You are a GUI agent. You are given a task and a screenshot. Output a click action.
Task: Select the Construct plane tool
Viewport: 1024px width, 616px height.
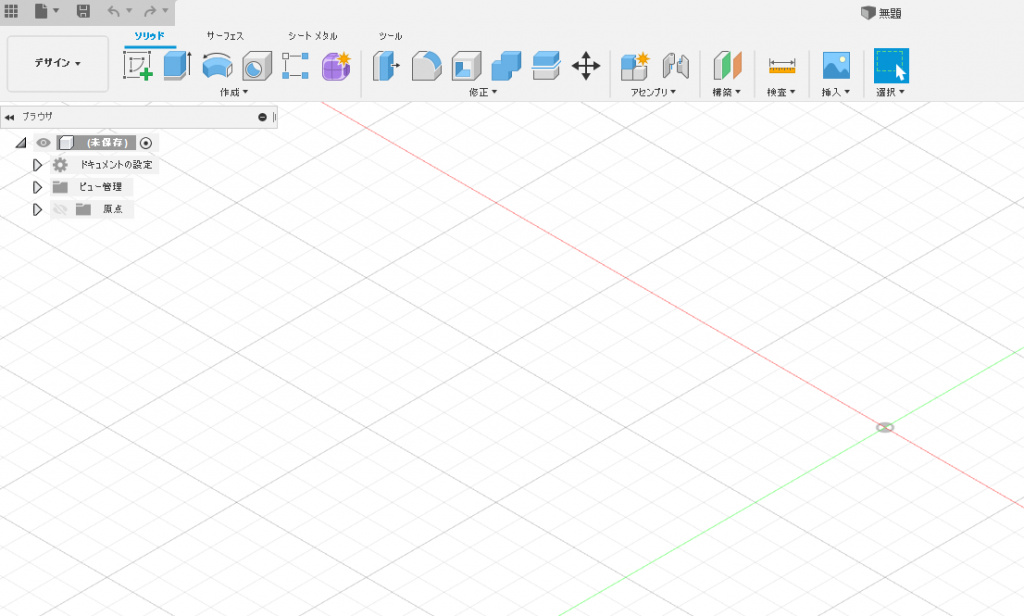pyautogui.click(x=728, y=66)
